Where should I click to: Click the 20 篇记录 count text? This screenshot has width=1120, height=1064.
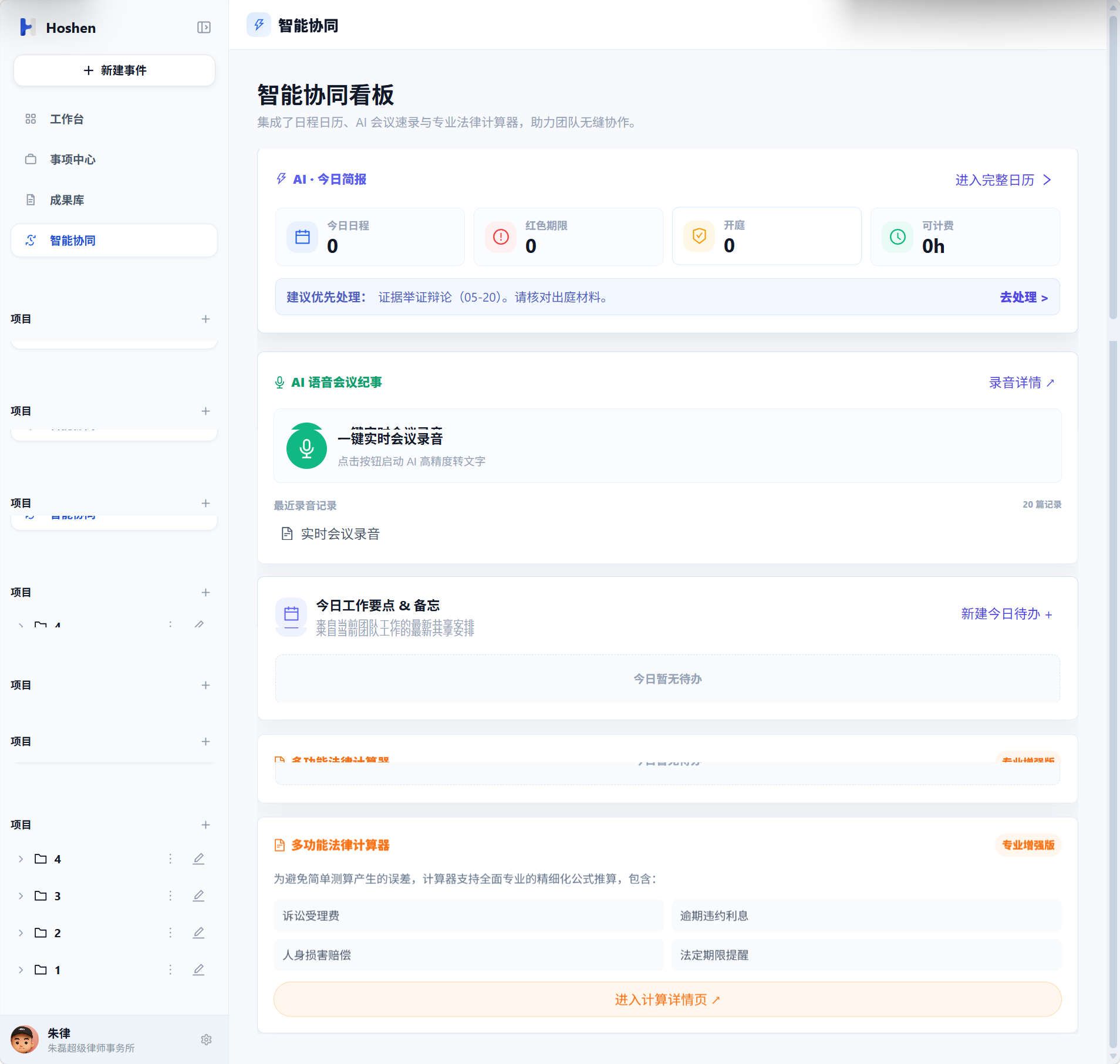pyautogui.click(x=1042, y=505)
